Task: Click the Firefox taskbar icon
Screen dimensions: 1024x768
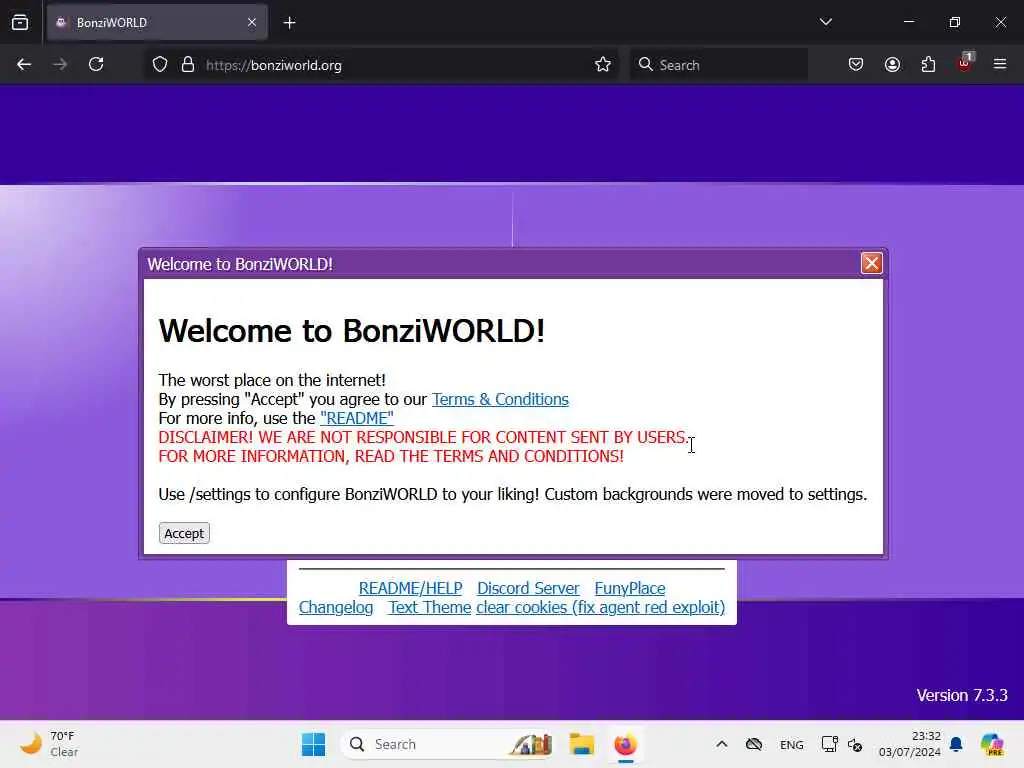Action: click(x=625, y=744)
